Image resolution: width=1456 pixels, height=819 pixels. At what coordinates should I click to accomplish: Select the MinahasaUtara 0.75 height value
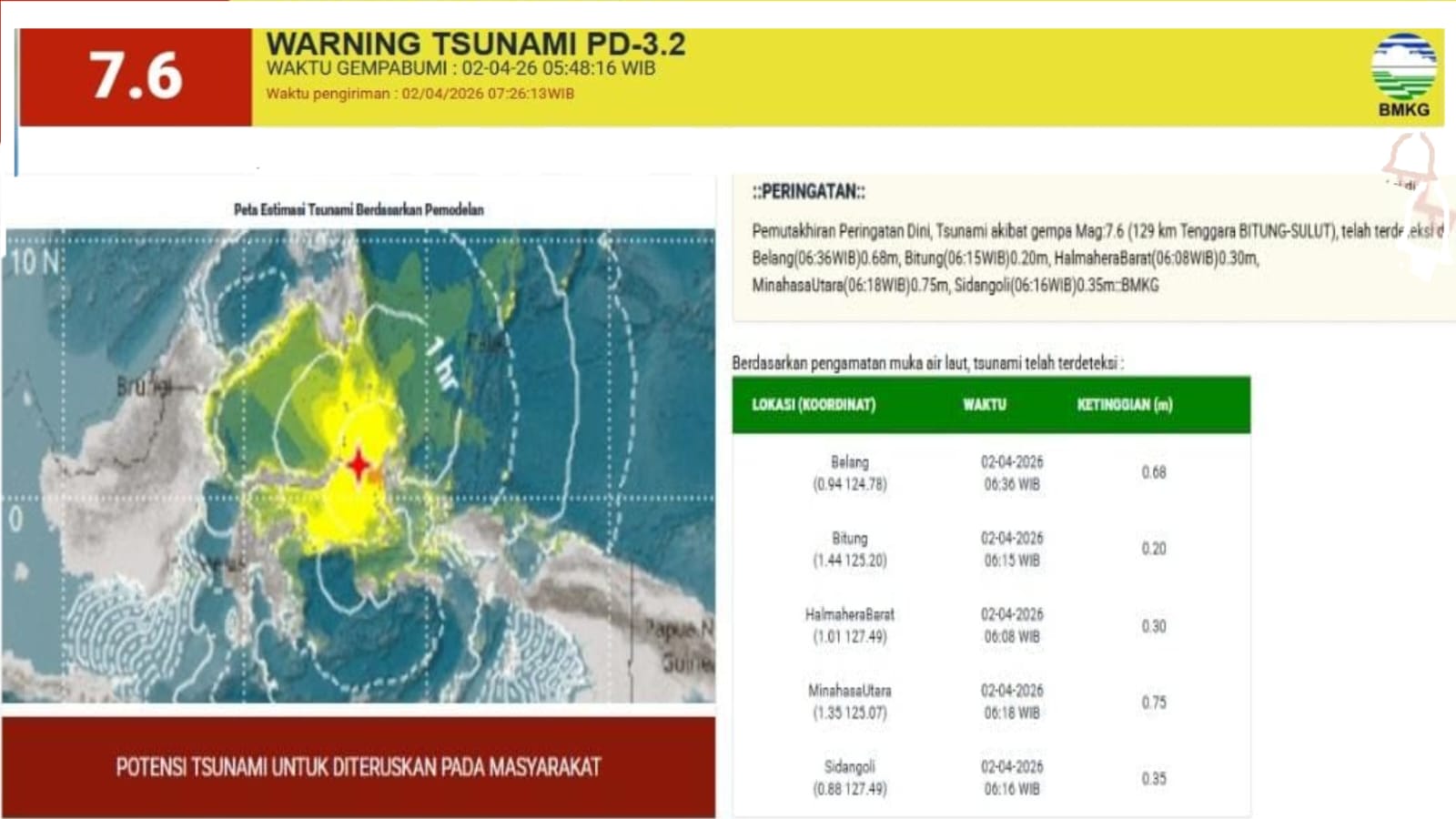click(x=1153, y=702)
